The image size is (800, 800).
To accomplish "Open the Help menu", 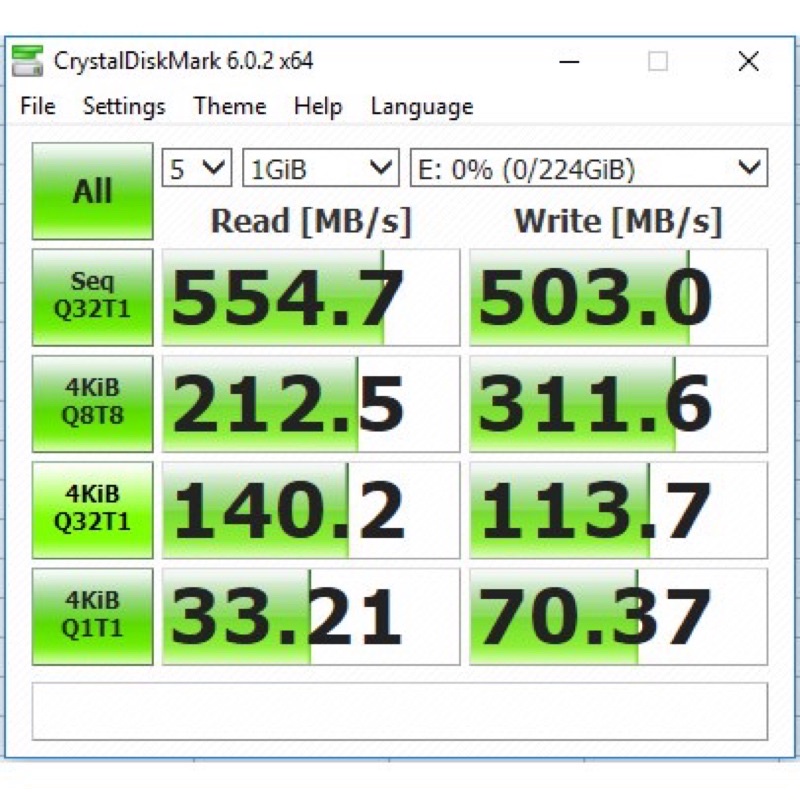I will tap(317, 106).
